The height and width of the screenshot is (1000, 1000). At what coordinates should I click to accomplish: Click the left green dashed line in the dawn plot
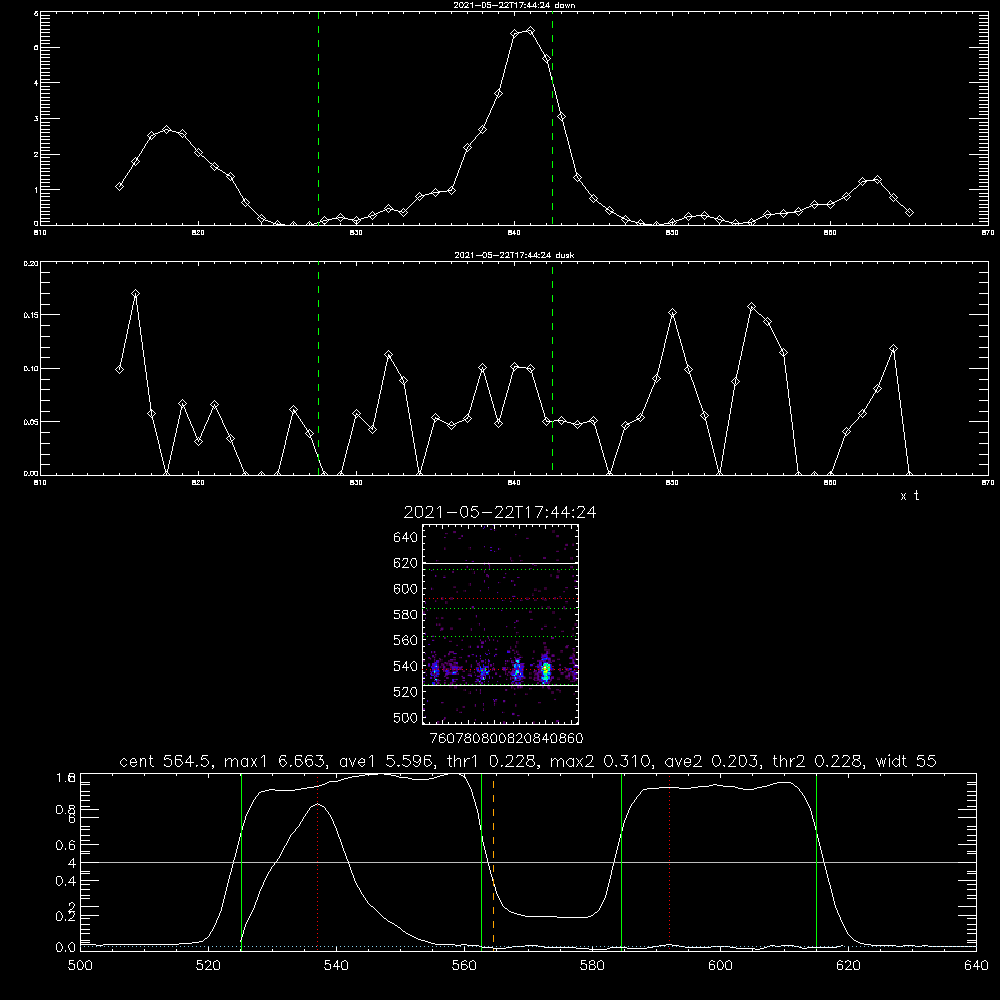[x=318, y=118]
